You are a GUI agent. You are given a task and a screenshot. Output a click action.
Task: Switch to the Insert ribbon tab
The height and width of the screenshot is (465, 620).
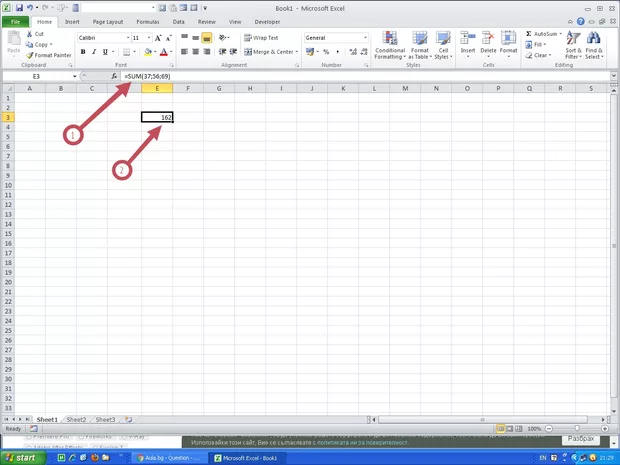(x=72, y=22)
